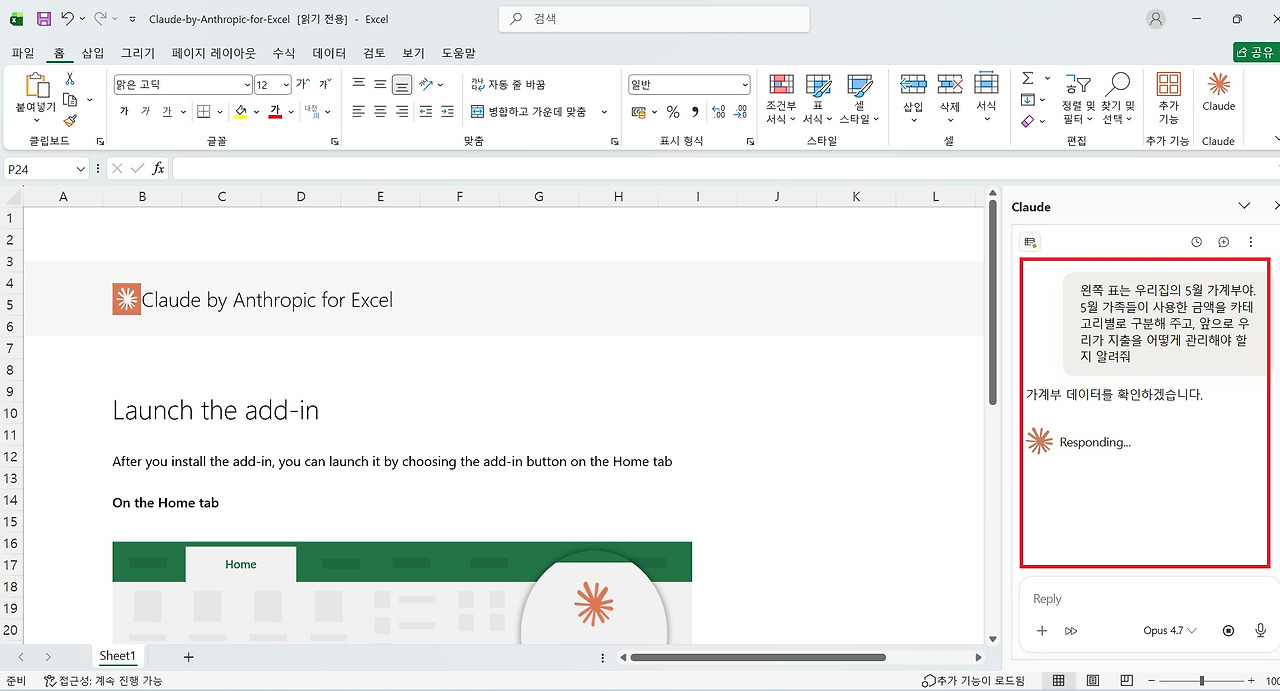Open the font name dropdown (맑은 고딕)
This screenshot has height=691, width=1280.
click(x=247, y=85)
